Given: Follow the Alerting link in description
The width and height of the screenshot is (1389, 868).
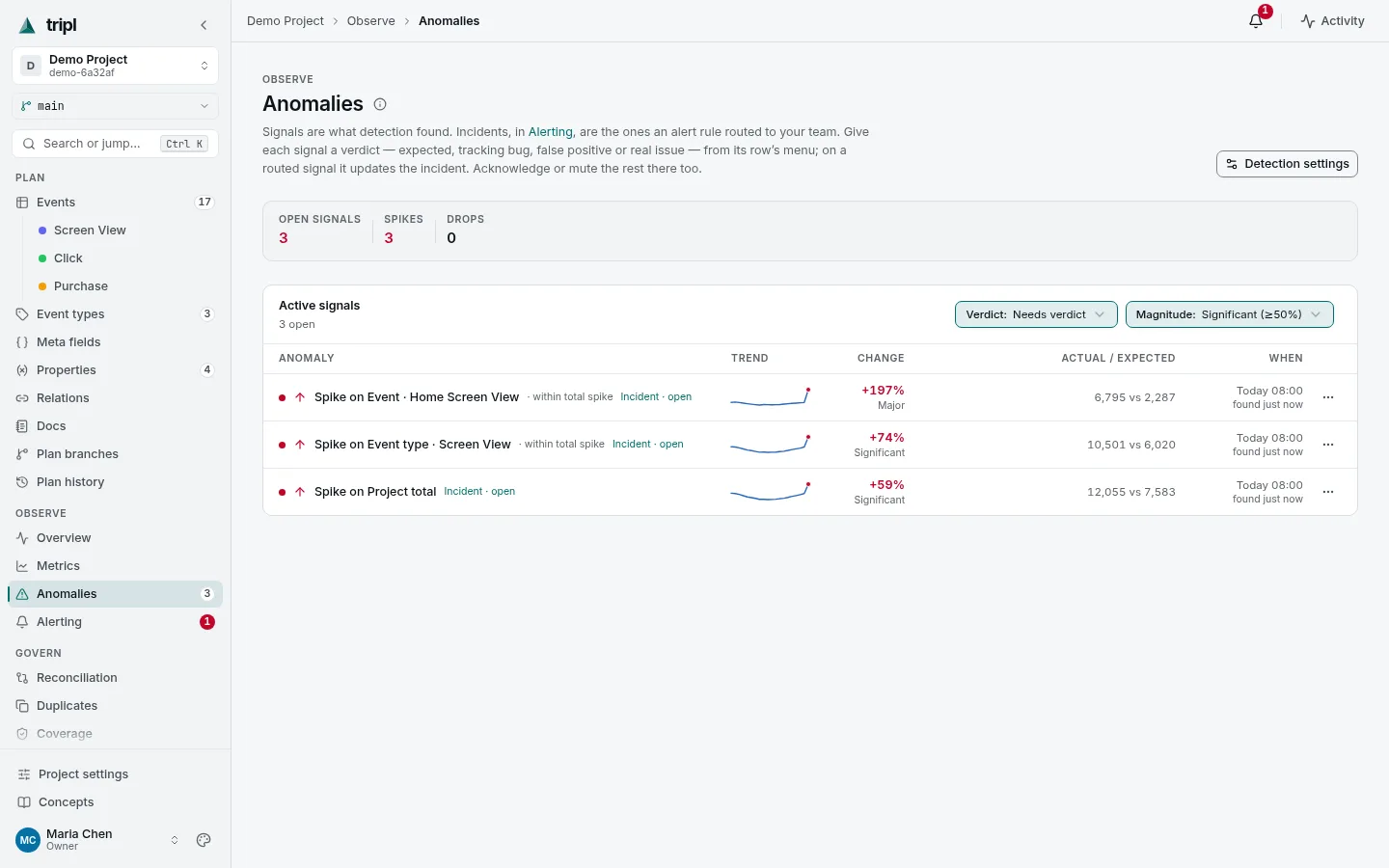Looking at the screenshot, I should [551, 132].
